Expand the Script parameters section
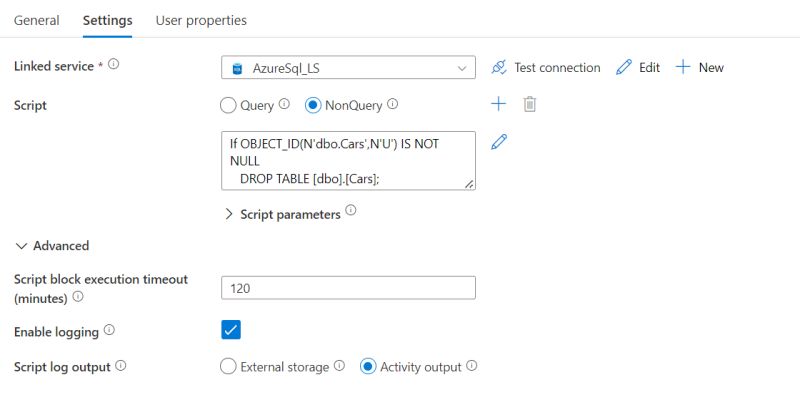The image size is (800, 407). point(229,214)
